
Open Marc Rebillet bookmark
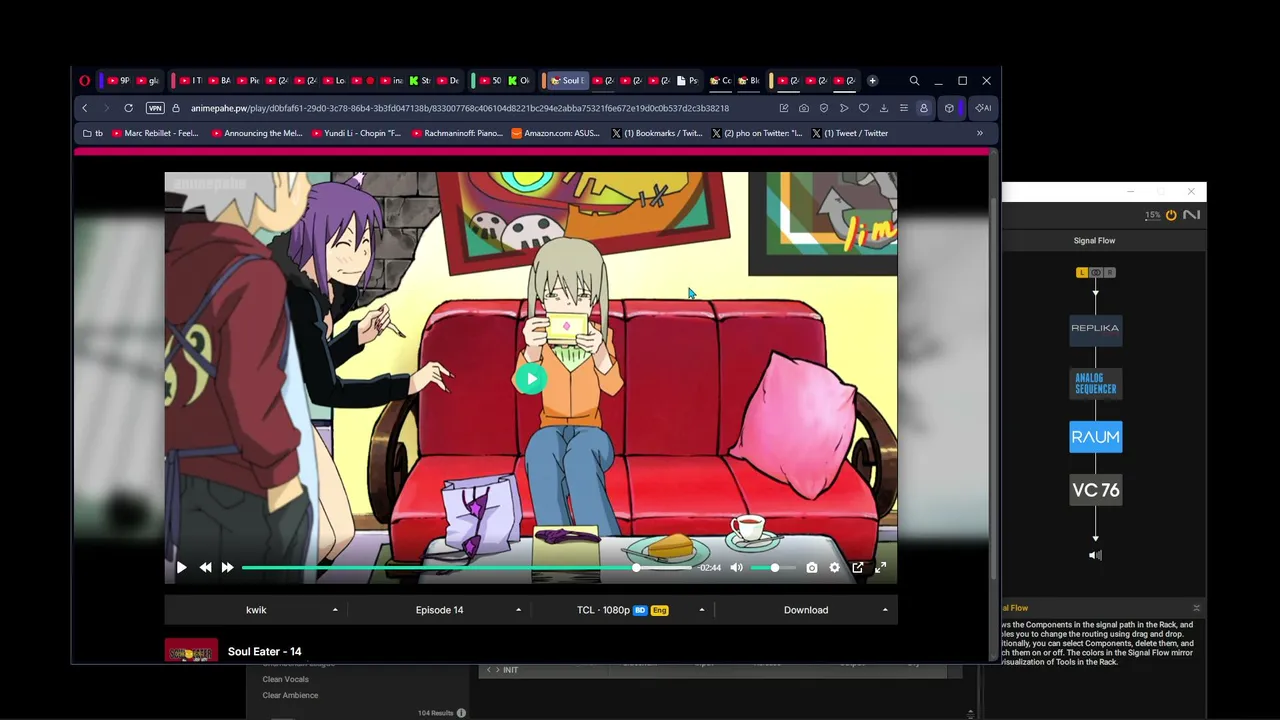[x=155, y=133]
